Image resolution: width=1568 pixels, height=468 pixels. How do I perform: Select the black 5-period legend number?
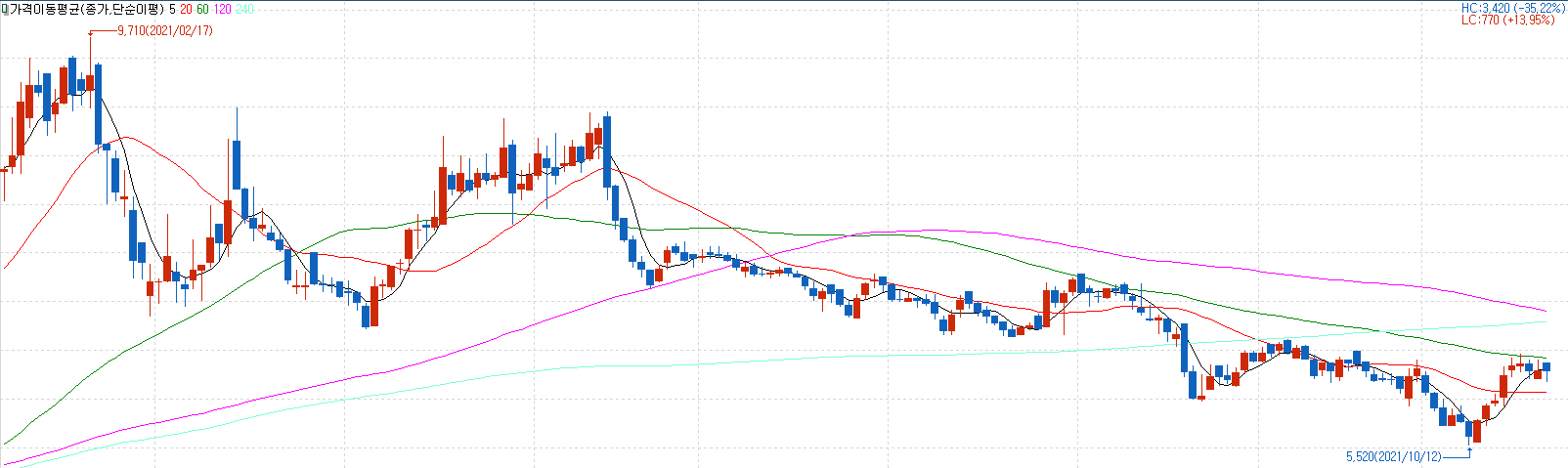(x=172, y=8)
